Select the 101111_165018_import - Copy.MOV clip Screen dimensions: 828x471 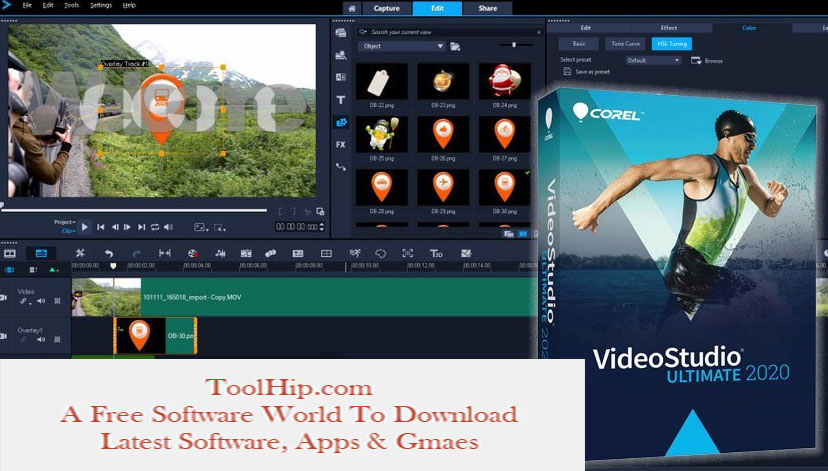pos(304,297)
